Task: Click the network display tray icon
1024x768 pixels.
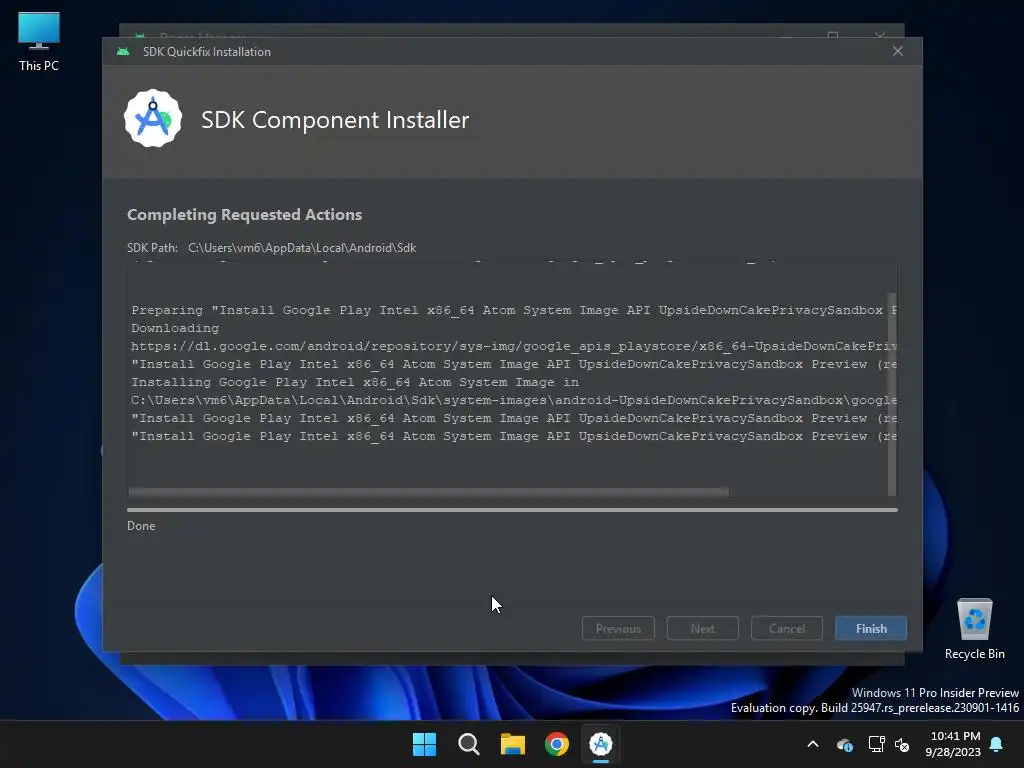Action: (876, 744)
